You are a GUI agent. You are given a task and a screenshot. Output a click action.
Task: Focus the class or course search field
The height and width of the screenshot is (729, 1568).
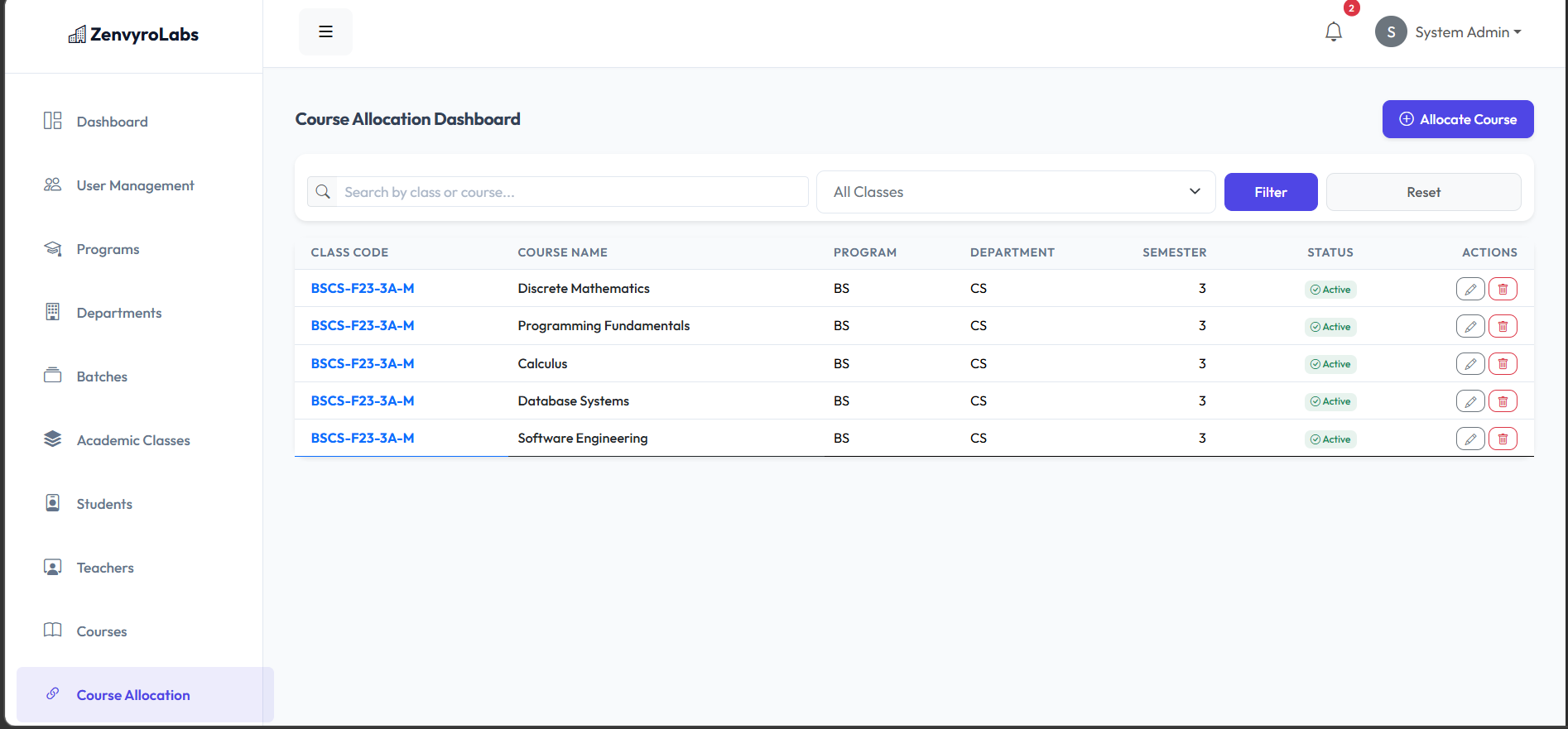point(571,192)
